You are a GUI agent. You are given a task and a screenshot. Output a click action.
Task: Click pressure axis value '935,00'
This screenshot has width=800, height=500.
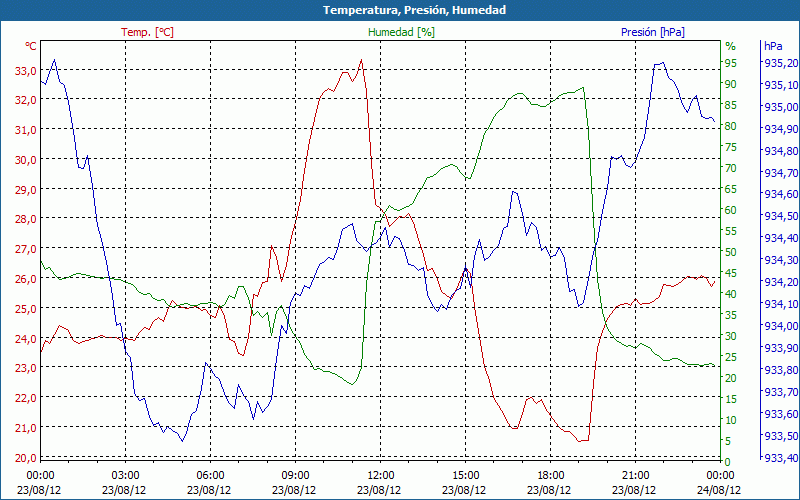[x=781, y=107]
